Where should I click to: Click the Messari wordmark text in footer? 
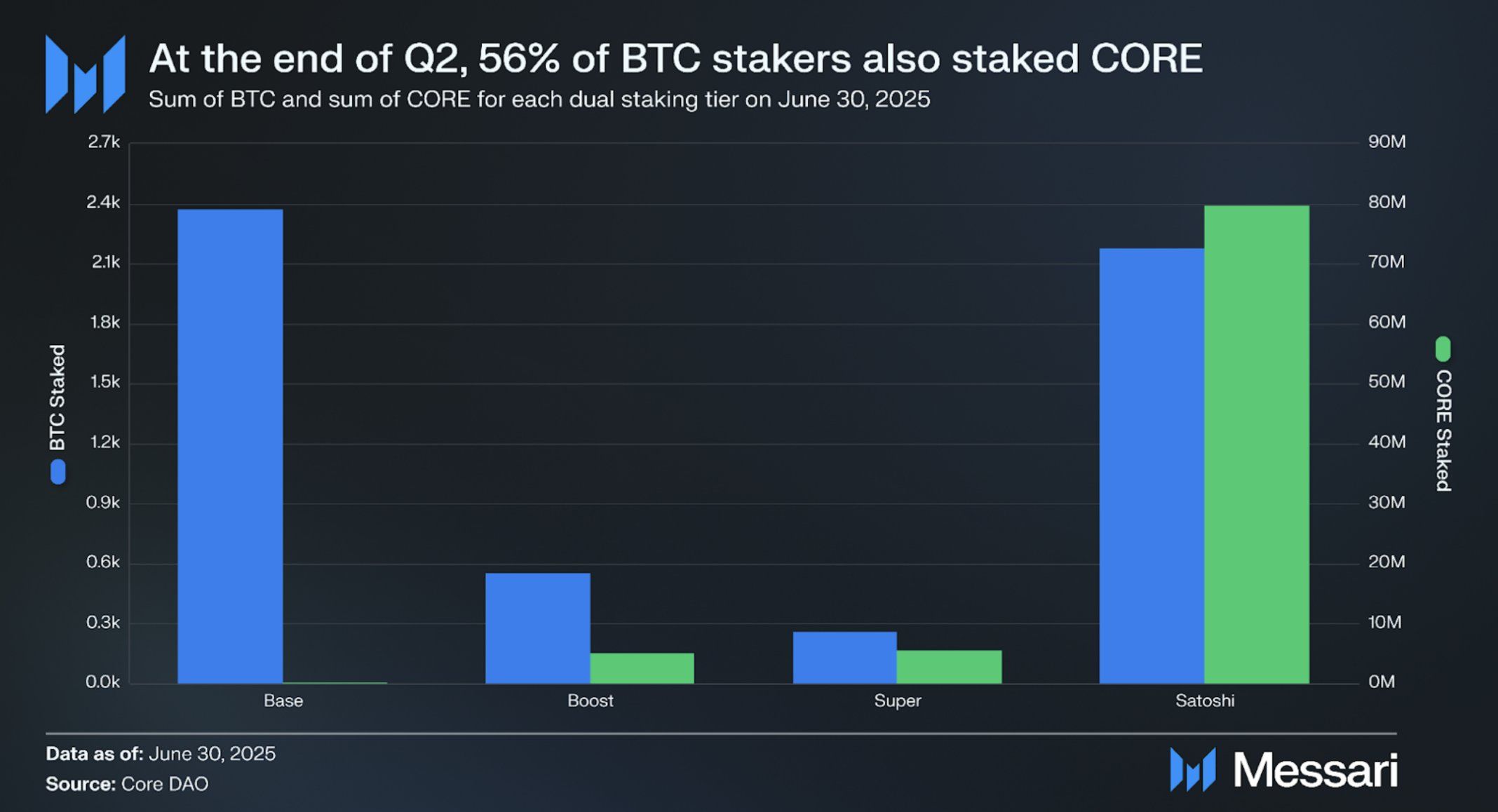[1315, 770]
